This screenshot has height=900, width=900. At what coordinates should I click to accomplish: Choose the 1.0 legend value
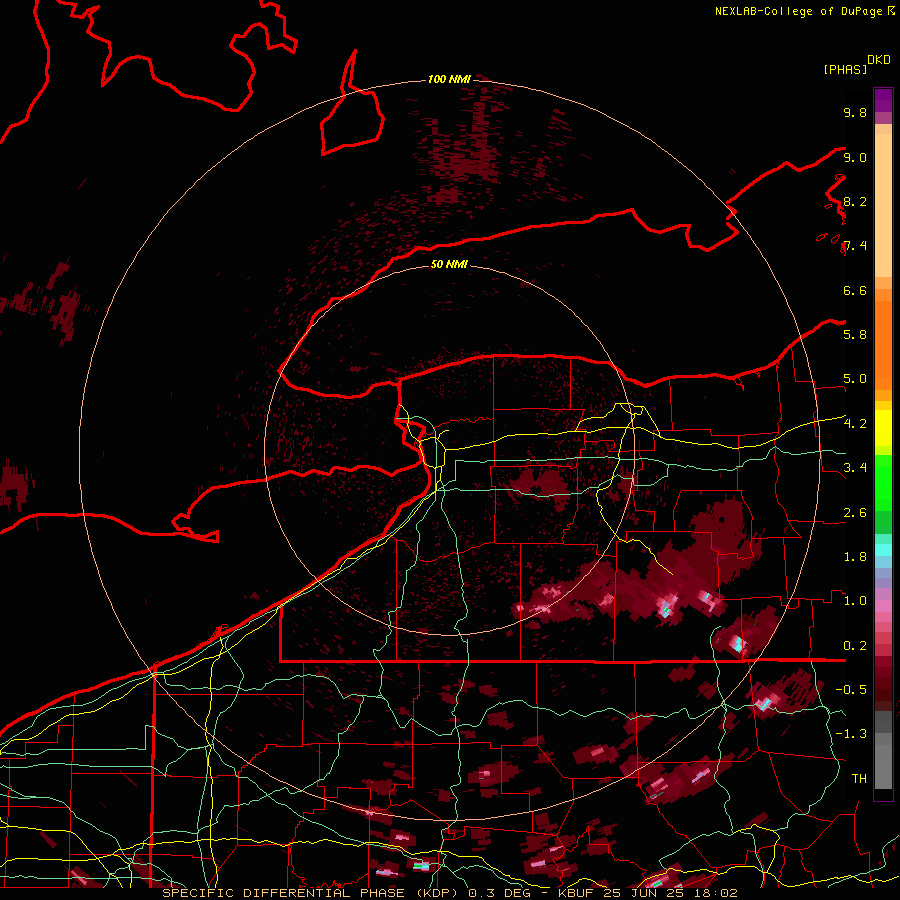855,601
